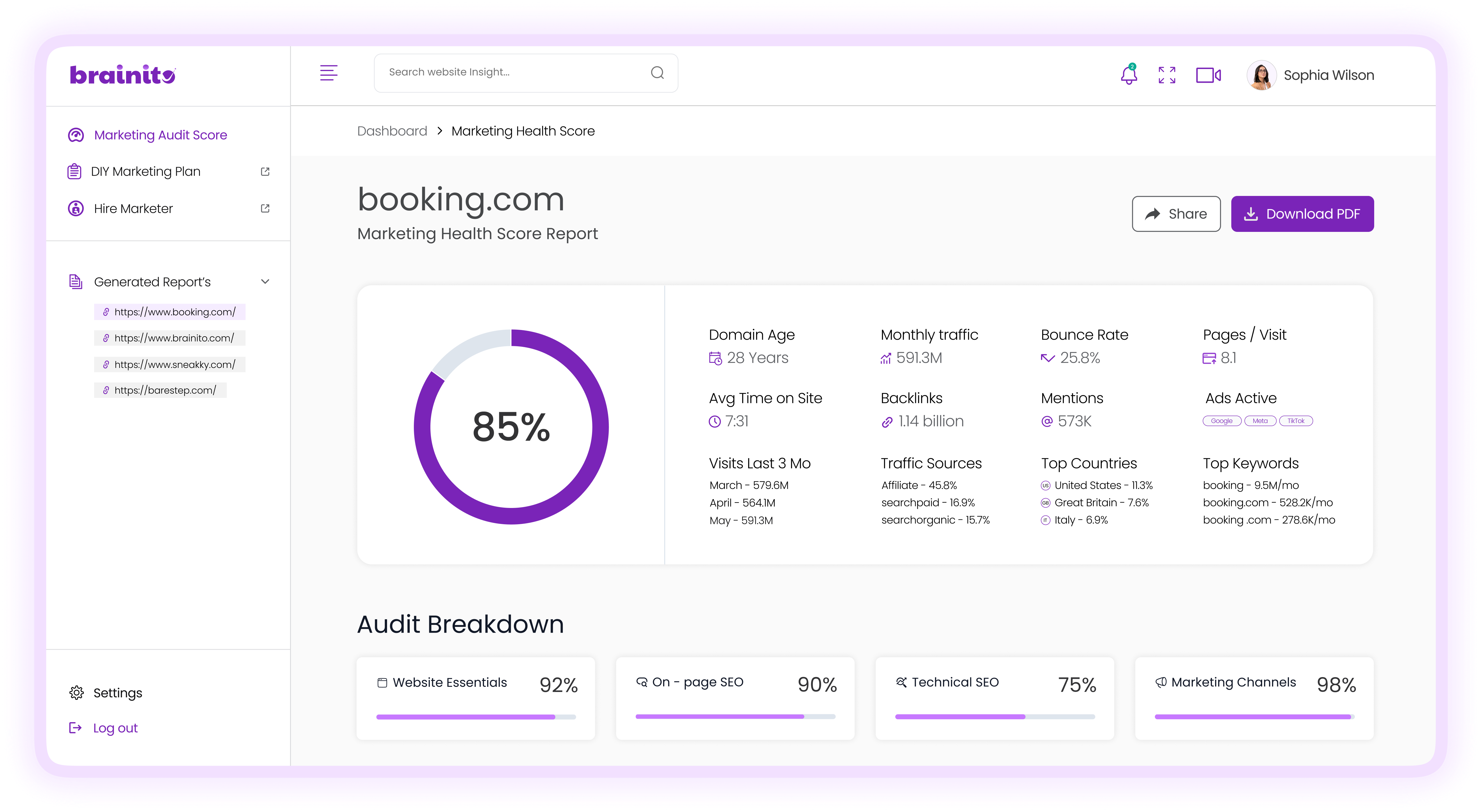1482x812 pixels.
Task: Click the Marketing Channels 98% value
Action: 1337,685
